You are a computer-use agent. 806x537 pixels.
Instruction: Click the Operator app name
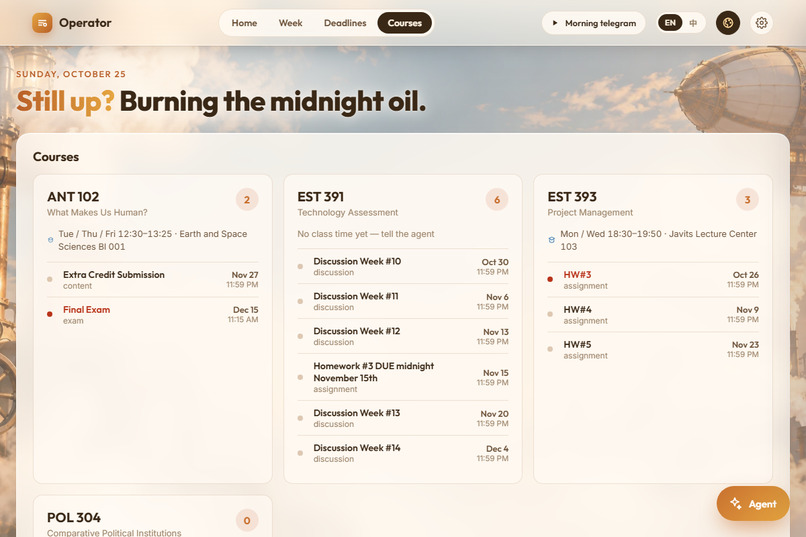pyautogui.click(x=85, y=23)
